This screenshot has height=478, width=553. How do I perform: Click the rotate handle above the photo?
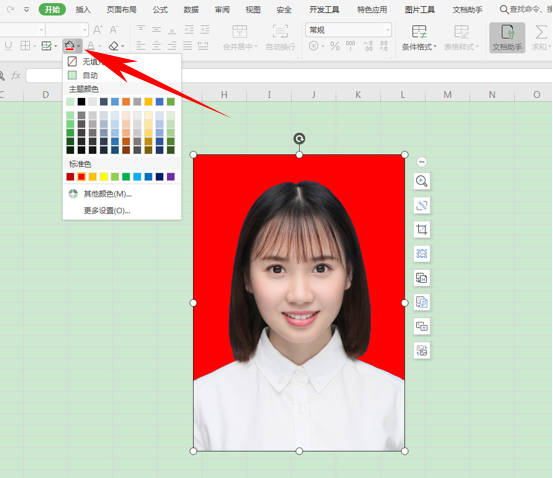coord(299,139)
